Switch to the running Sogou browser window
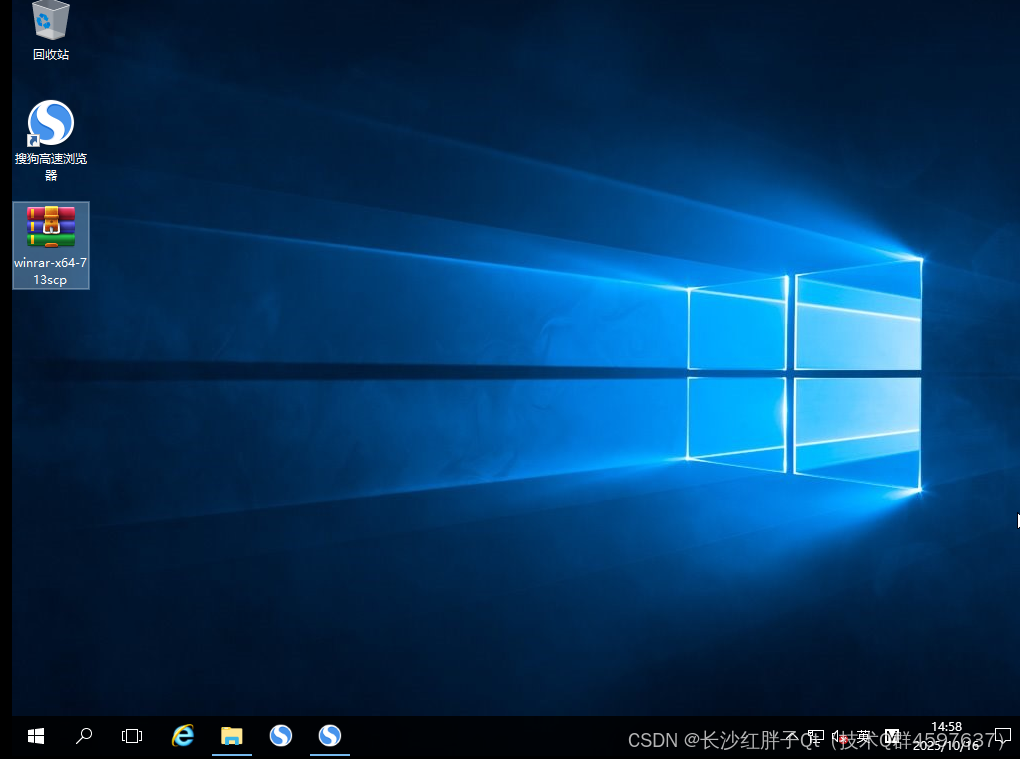The height and width of the screenshot is (759, 1020). click(x=330, y=736)
